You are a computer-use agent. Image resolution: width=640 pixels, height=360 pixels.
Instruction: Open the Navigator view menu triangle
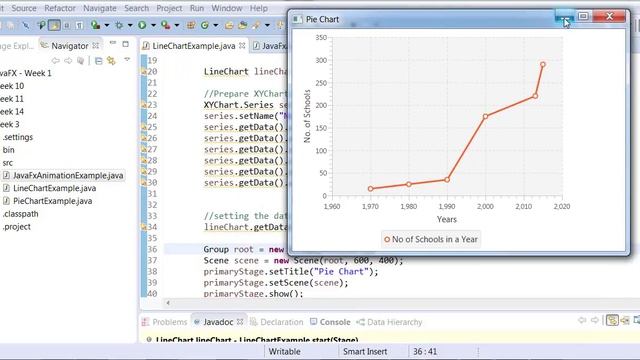[x=127, y=60]
